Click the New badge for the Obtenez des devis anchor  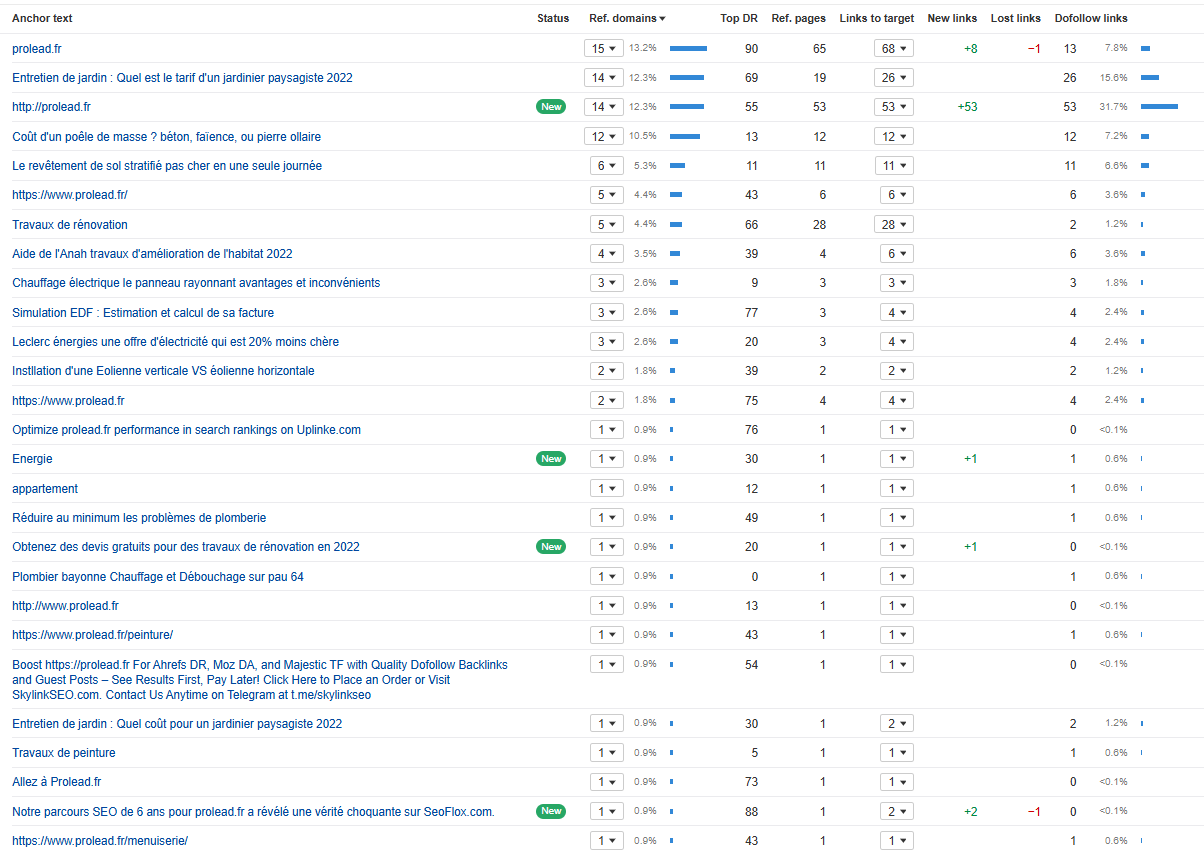point(550,547)
